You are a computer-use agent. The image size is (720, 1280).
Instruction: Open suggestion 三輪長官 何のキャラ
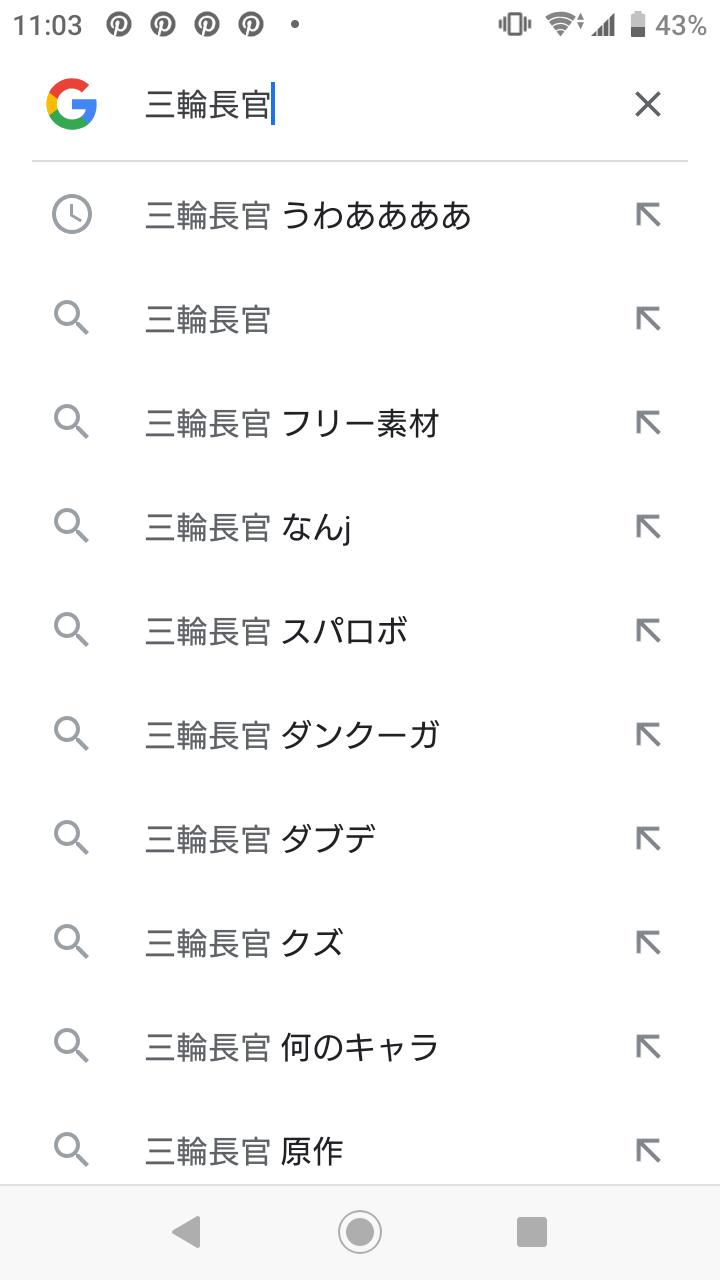pyautogui.click(x=292, y=1048)
